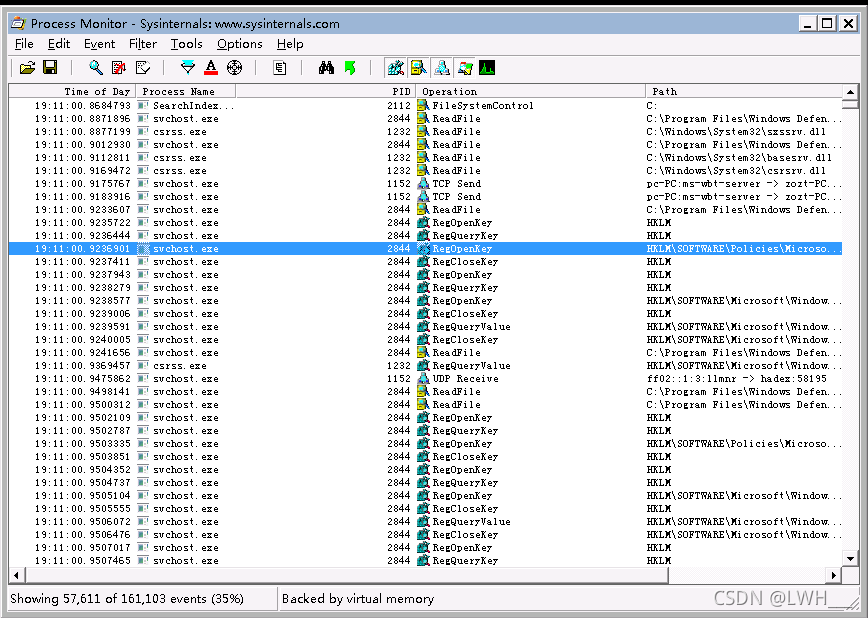The image size is (868, 618).
Task: Open the Tools menu
Action: pos(187,44)
